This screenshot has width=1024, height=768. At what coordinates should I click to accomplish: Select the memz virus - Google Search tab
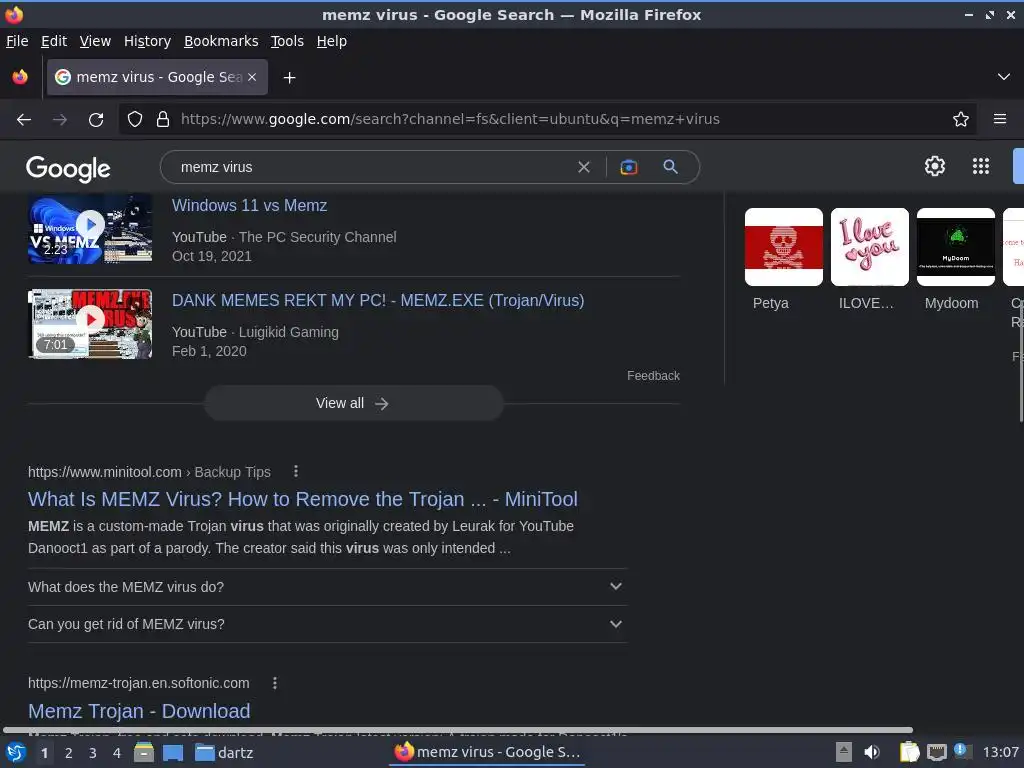157,77
